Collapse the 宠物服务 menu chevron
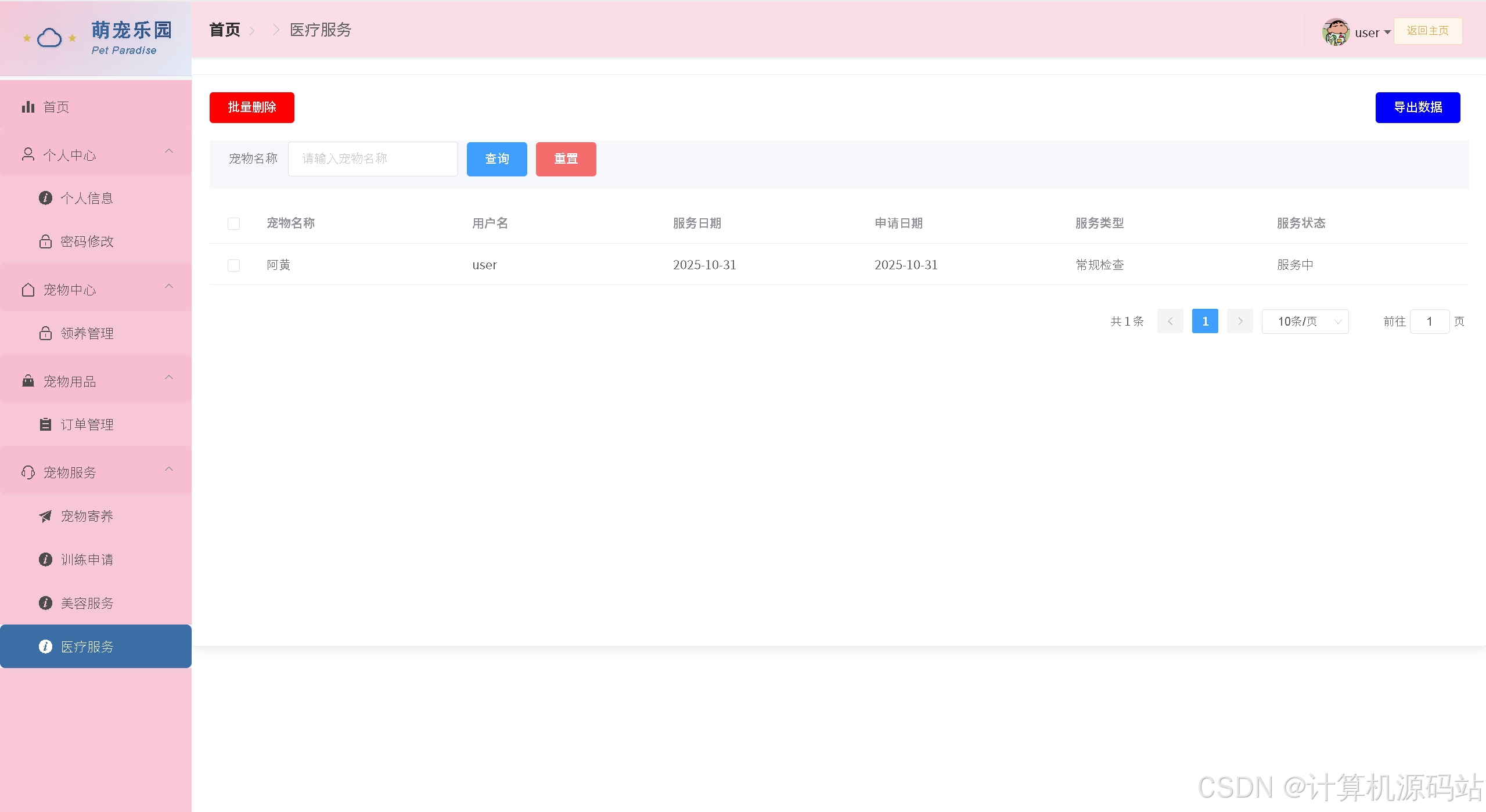Screen dimensions: 1486x812 click(x=169, y=469)
